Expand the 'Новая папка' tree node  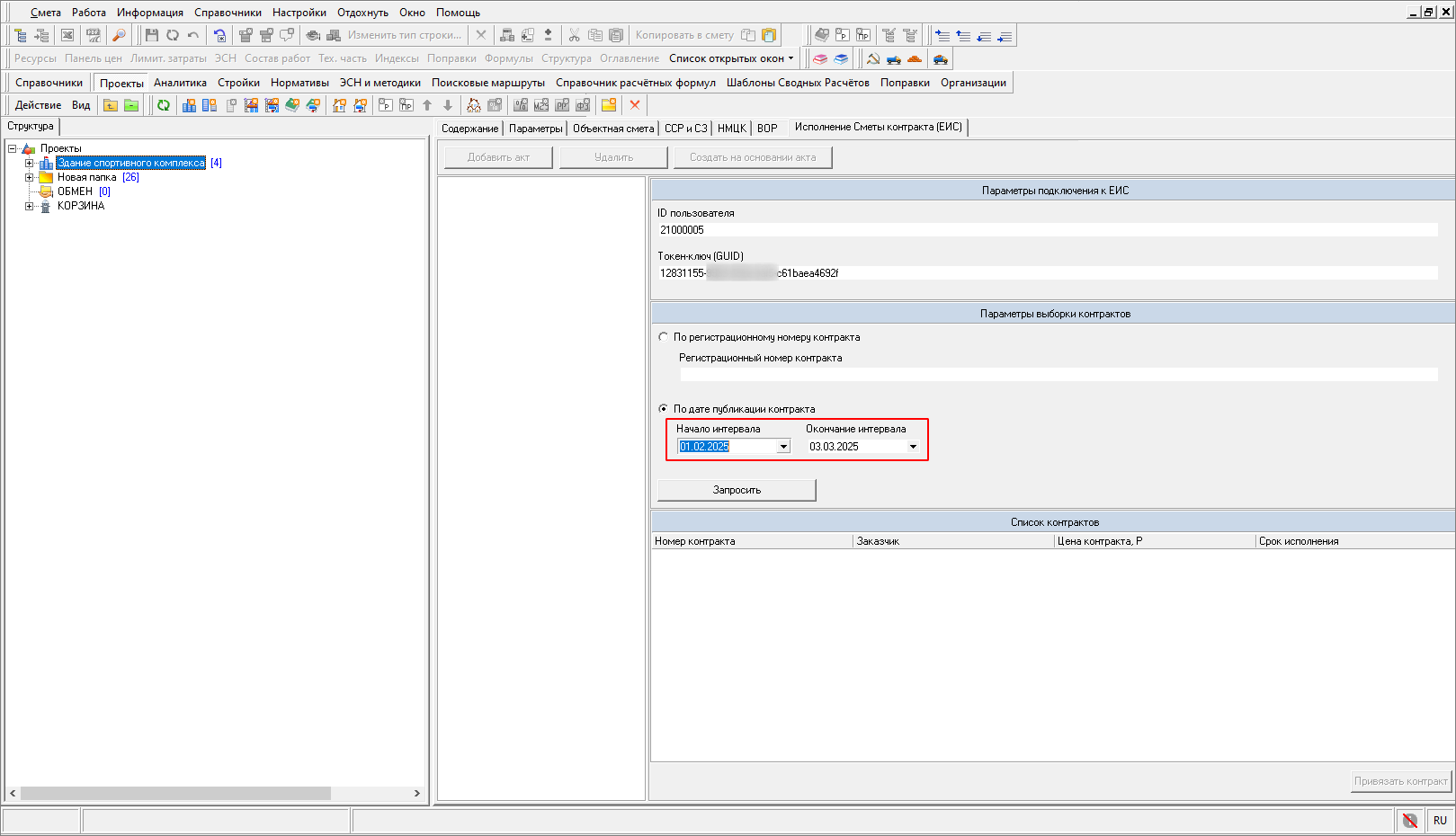(x=29, y=177)
